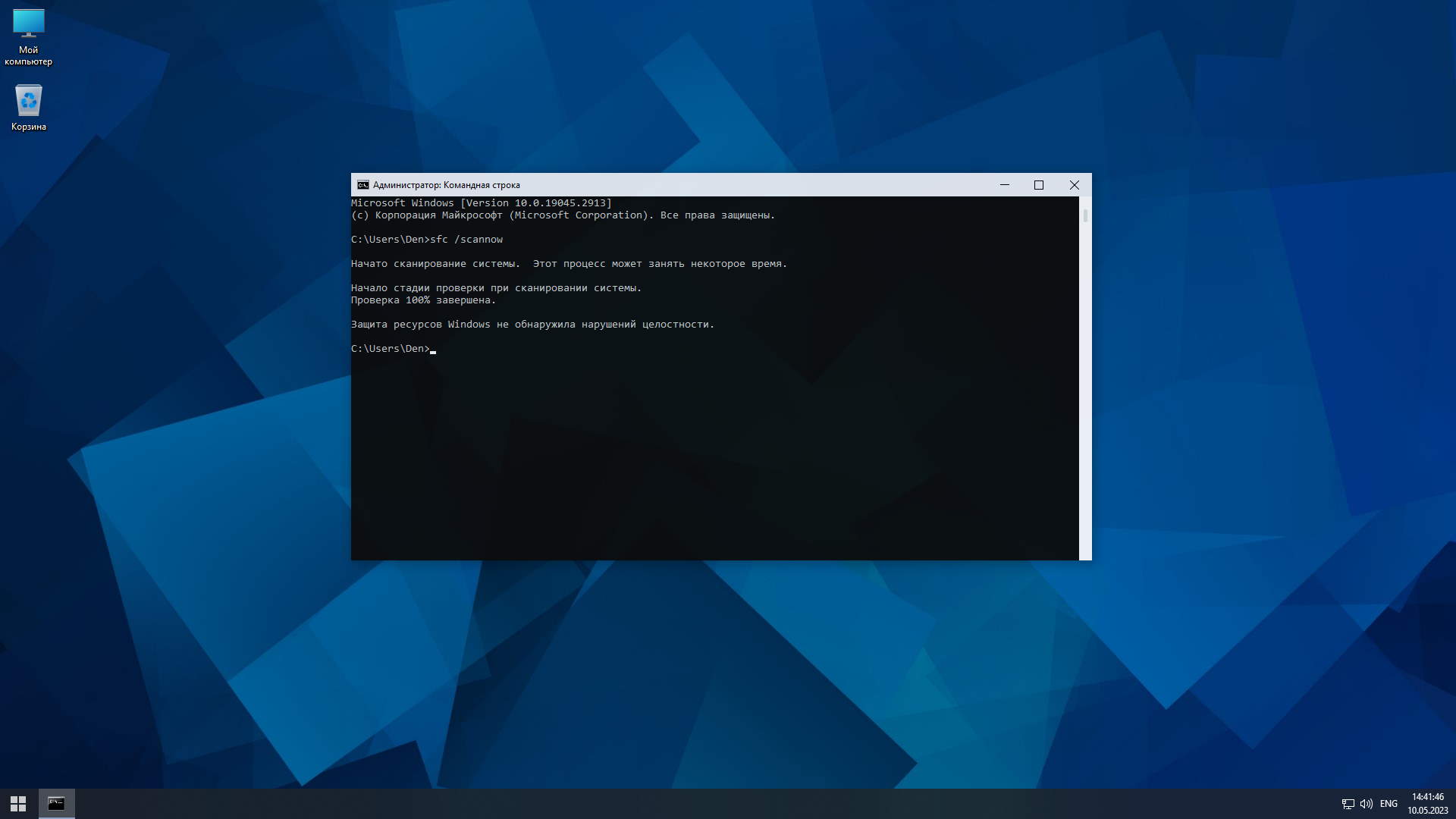
Task: Click empty scrollbar track below thumb
Action: [x=1085, y=394]
